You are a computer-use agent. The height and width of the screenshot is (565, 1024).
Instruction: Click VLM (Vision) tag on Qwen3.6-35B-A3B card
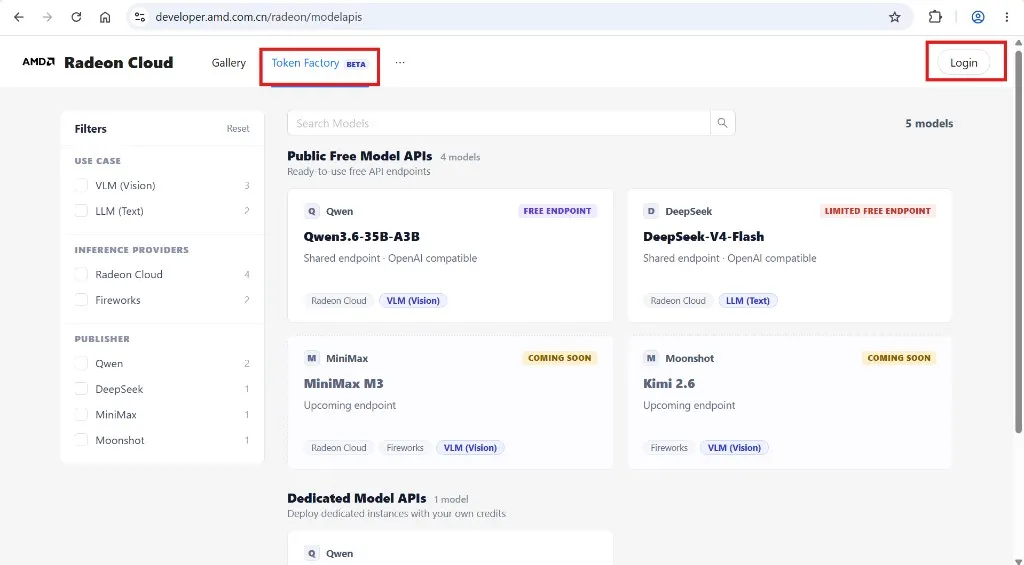tap(413, 300)
